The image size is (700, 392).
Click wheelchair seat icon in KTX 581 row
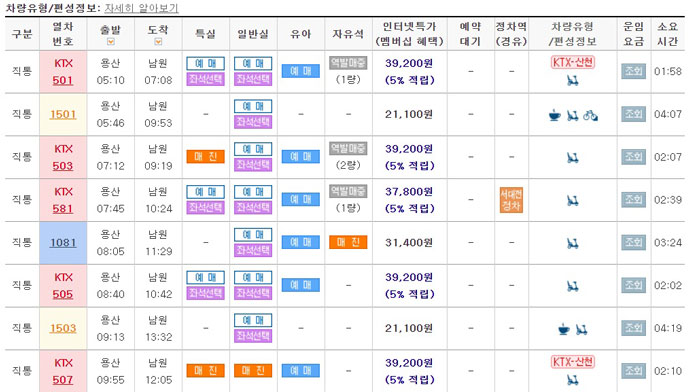coord(573,200)
